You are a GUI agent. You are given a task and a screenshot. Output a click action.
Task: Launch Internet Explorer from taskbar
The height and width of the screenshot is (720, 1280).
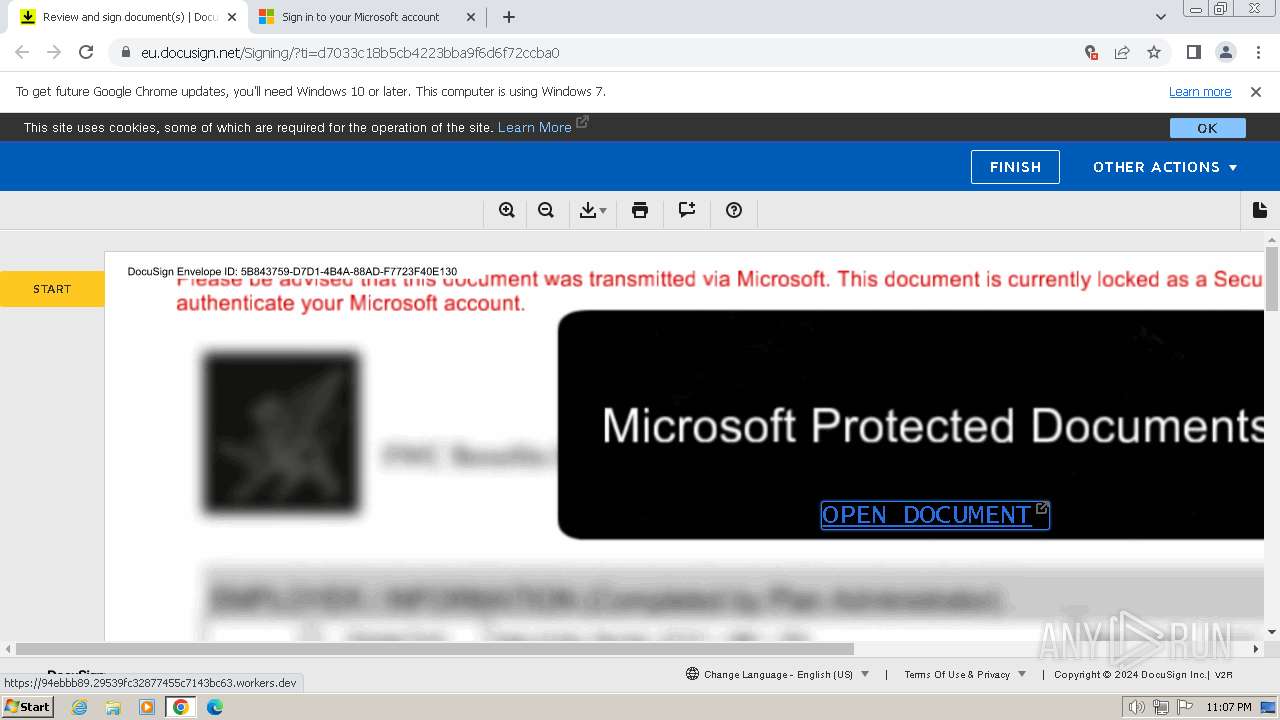click(80, 707)
